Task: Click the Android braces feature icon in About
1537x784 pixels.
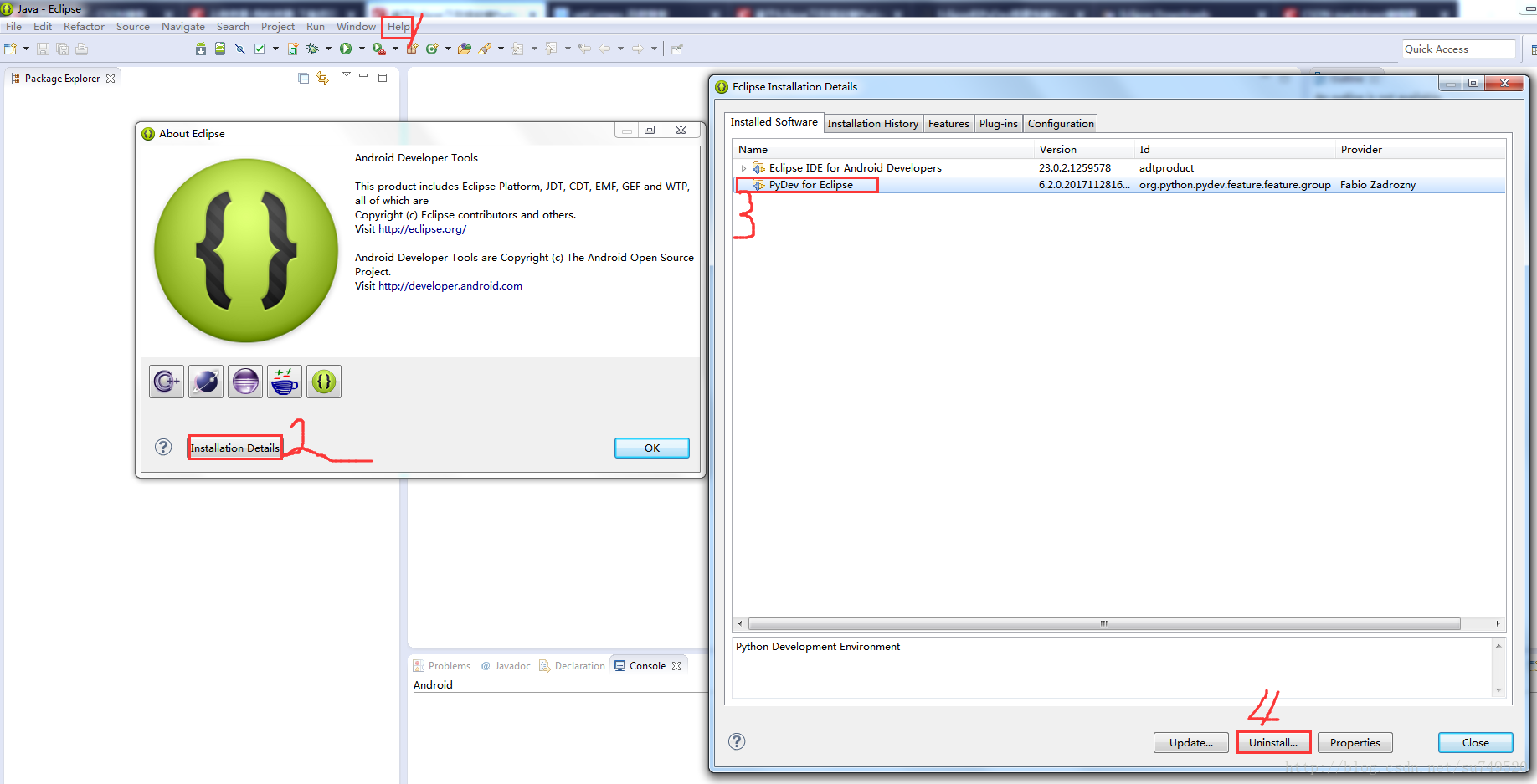Action: [324, 382]
